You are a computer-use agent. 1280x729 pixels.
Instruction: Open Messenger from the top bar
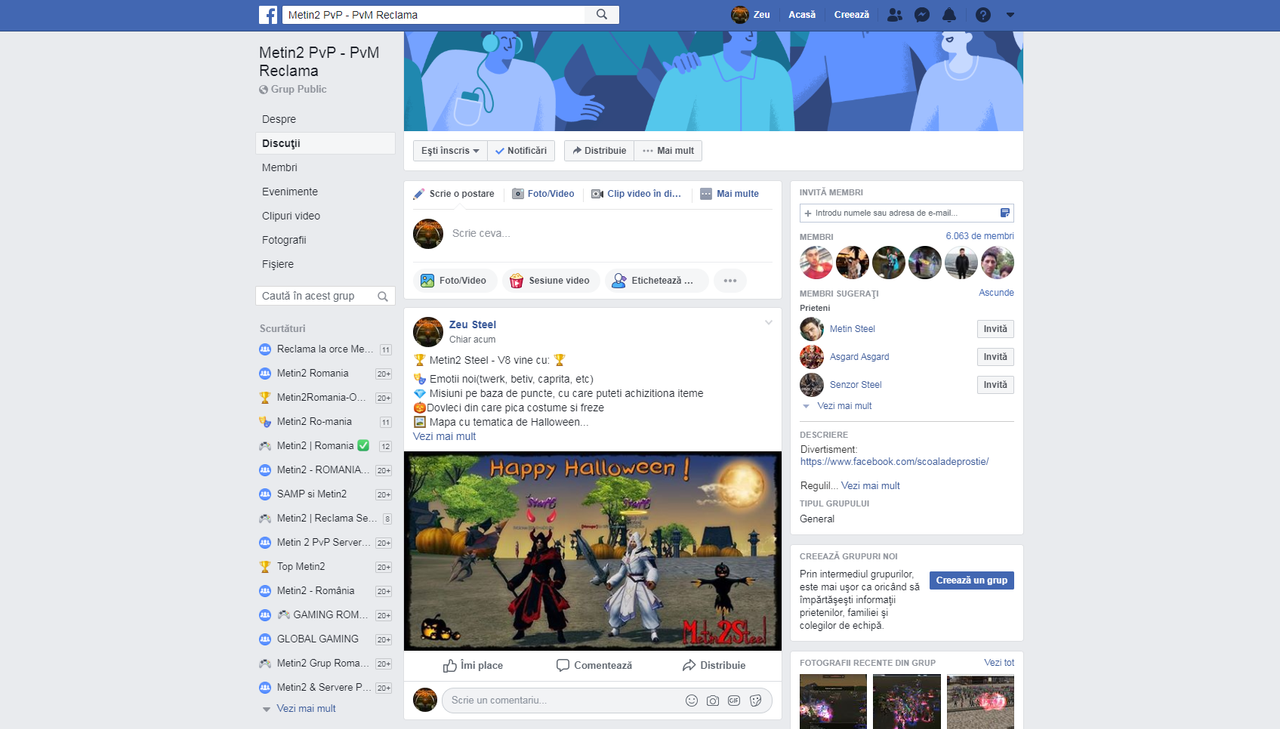pyautogui.click(x=921, y=14)
